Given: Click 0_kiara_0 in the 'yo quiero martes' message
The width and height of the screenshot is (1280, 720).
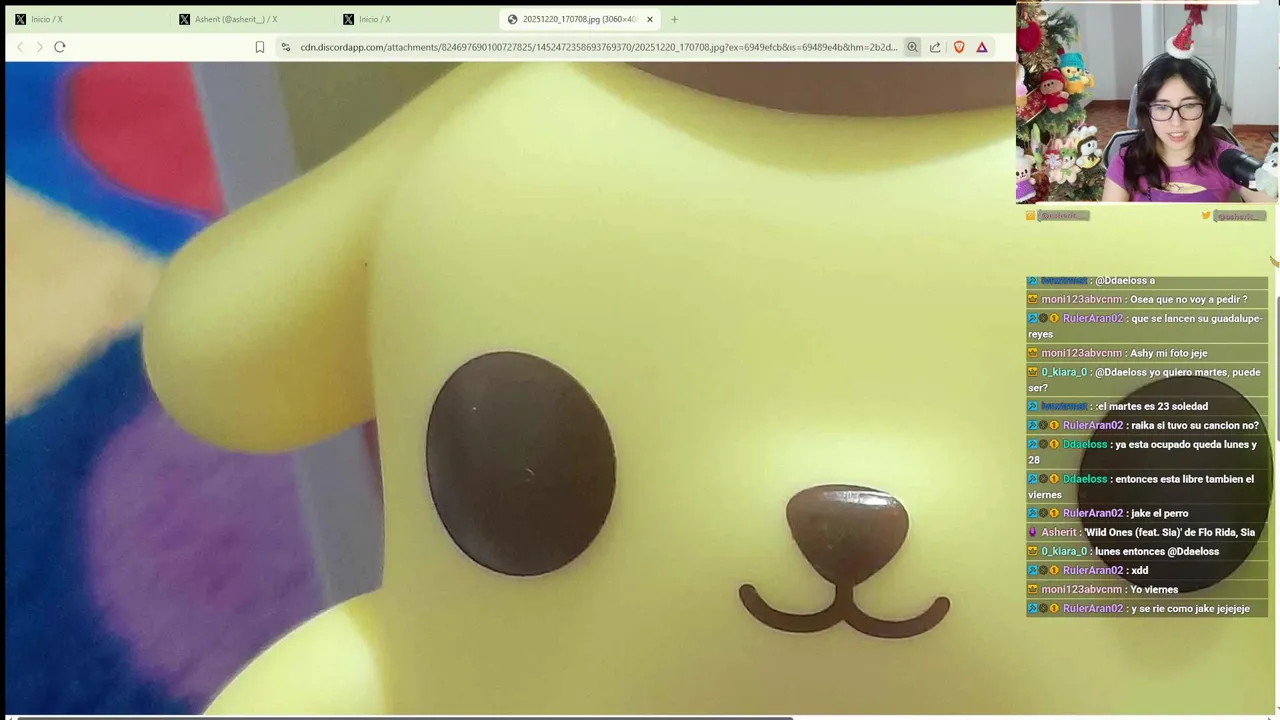Looking at the screenshot, I should (x=1064, y=372).
